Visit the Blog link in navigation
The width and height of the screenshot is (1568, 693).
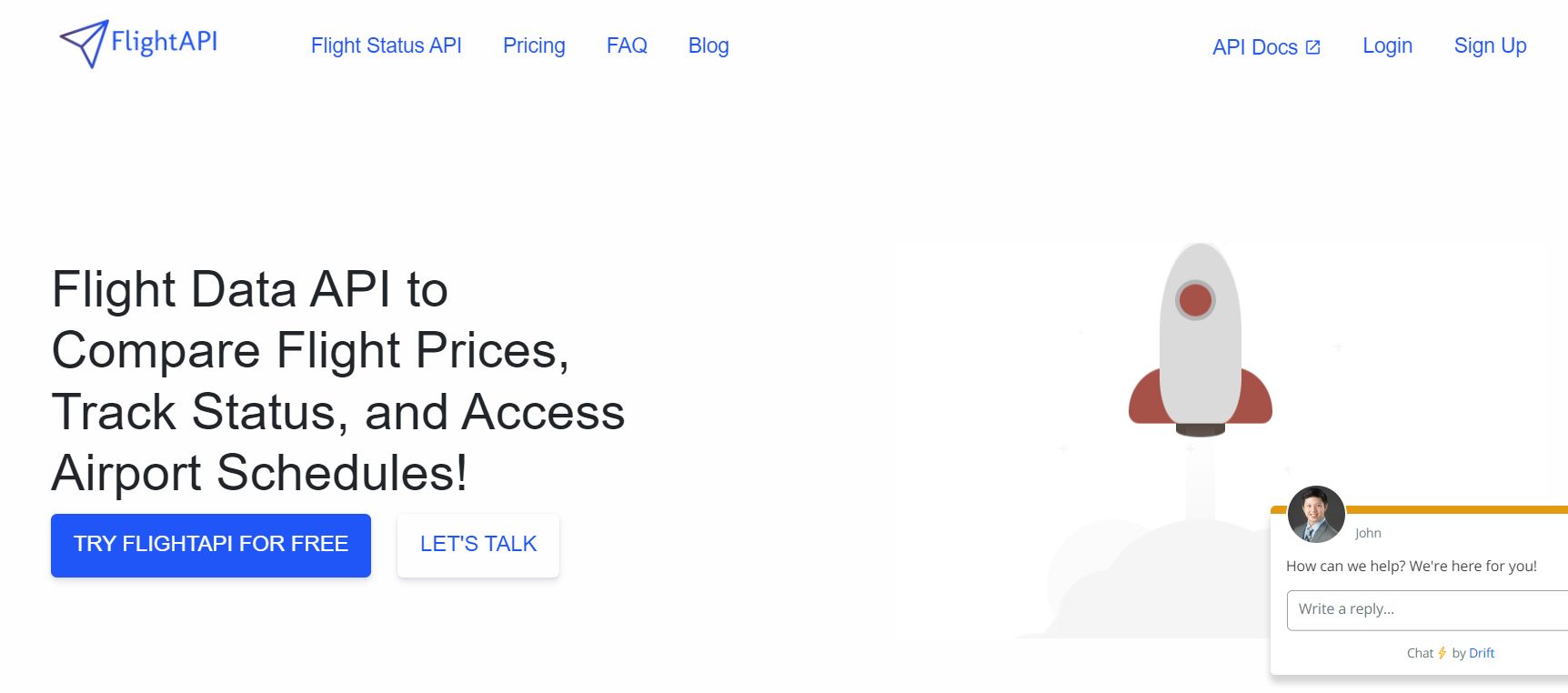point(709,45)
